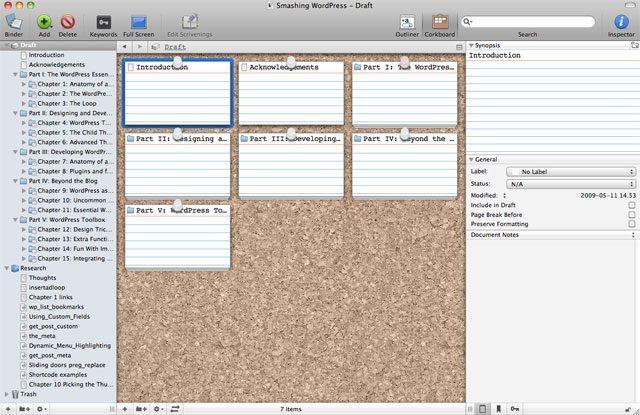This screenshot has height=415, width=640.
Task: Toggle Include in Draft checkbox
Action: (632, 205)
